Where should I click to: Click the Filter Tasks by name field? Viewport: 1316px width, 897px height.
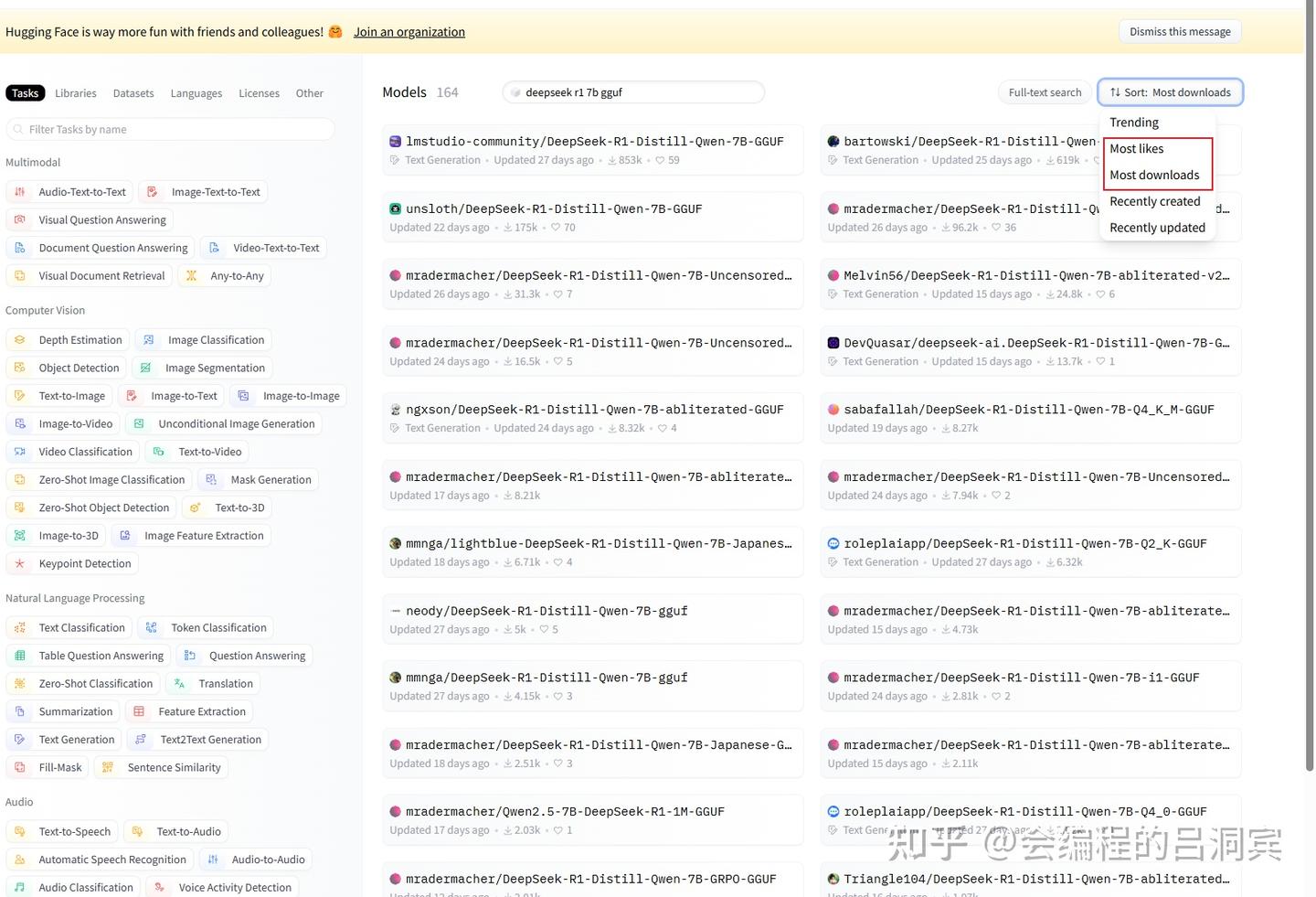pyautogui.click(x=171, y=130)
